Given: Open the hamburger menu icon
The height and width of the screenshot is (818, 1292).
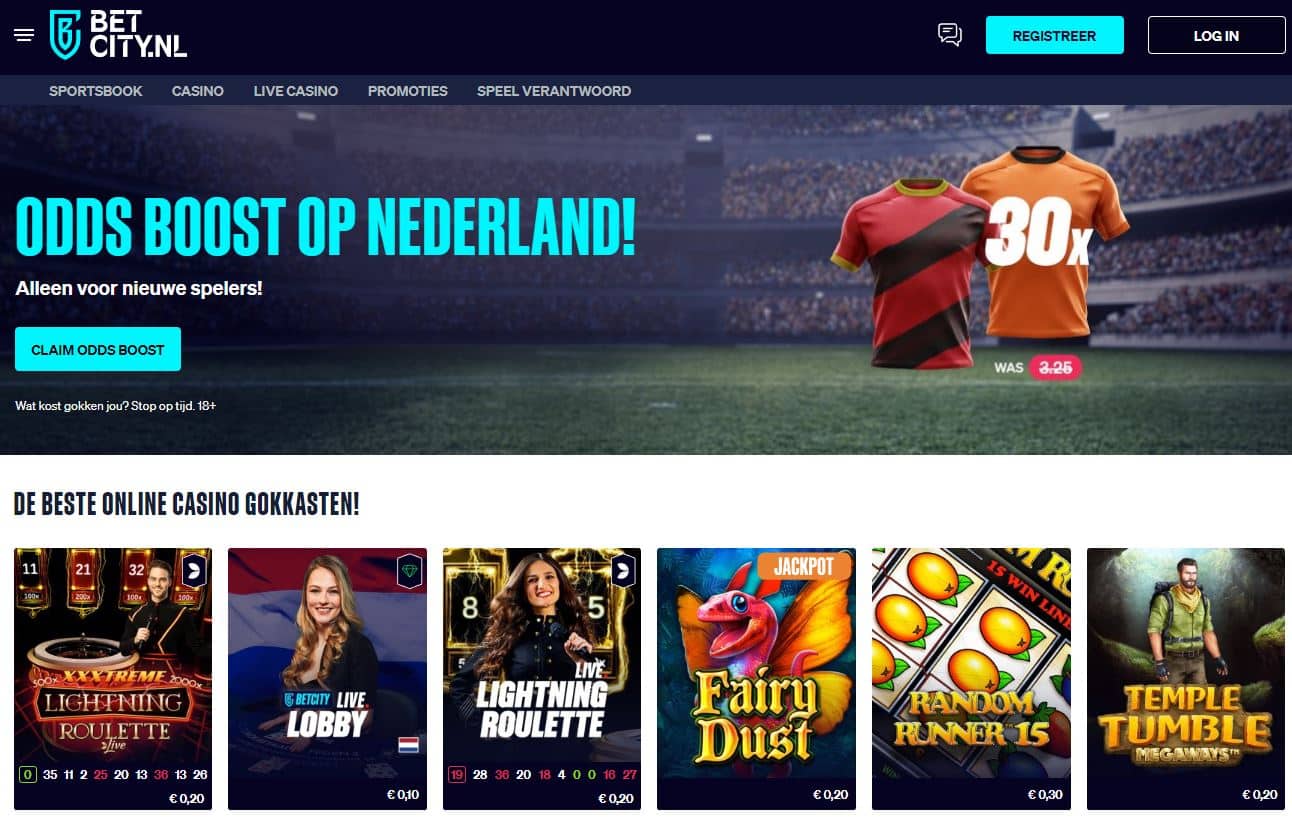Looking at the screenshot, I should [24, 35].
